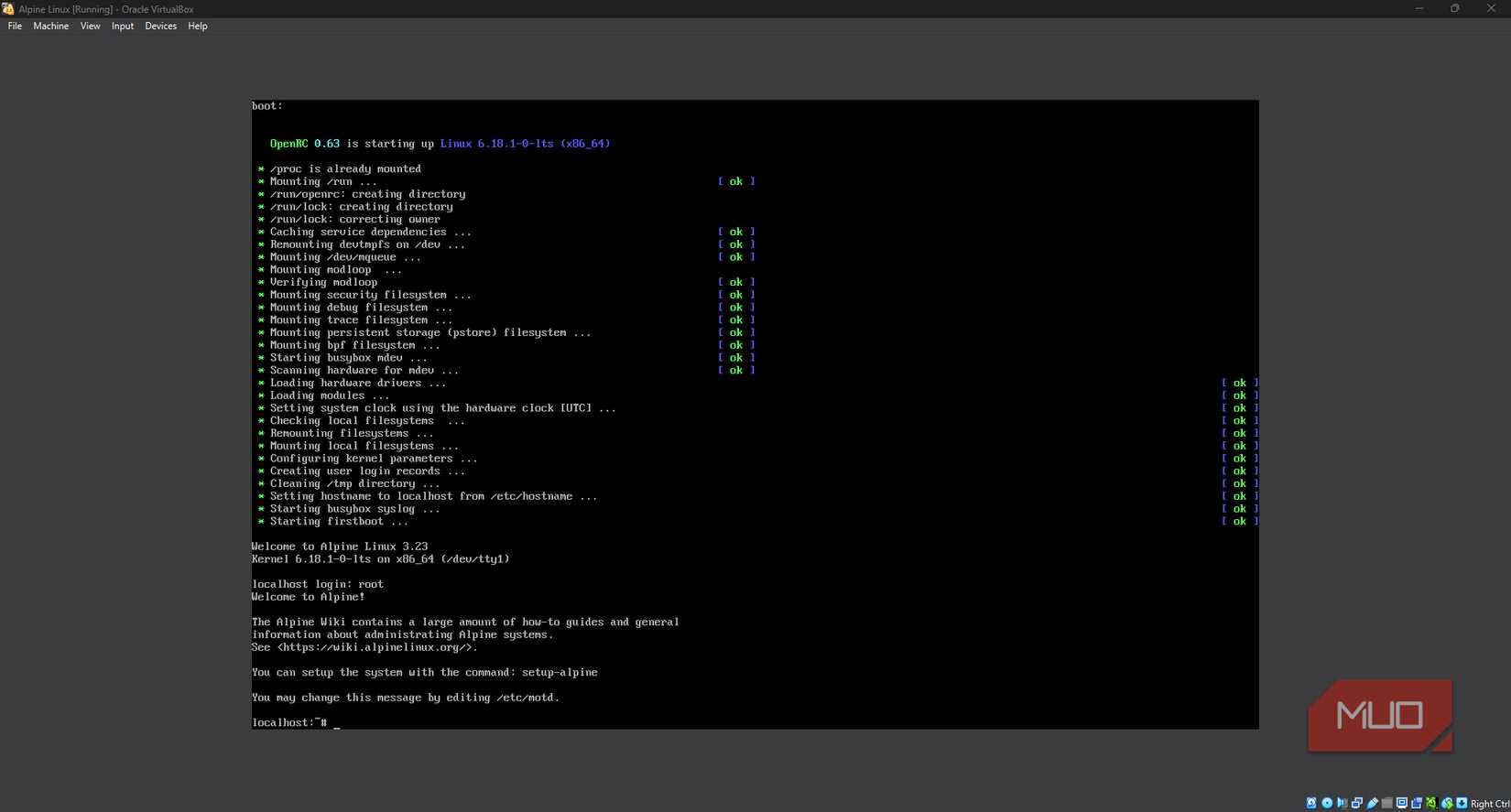Click the USB devices status icon
The image size is (1511, 812).
tap(1373, 803)
